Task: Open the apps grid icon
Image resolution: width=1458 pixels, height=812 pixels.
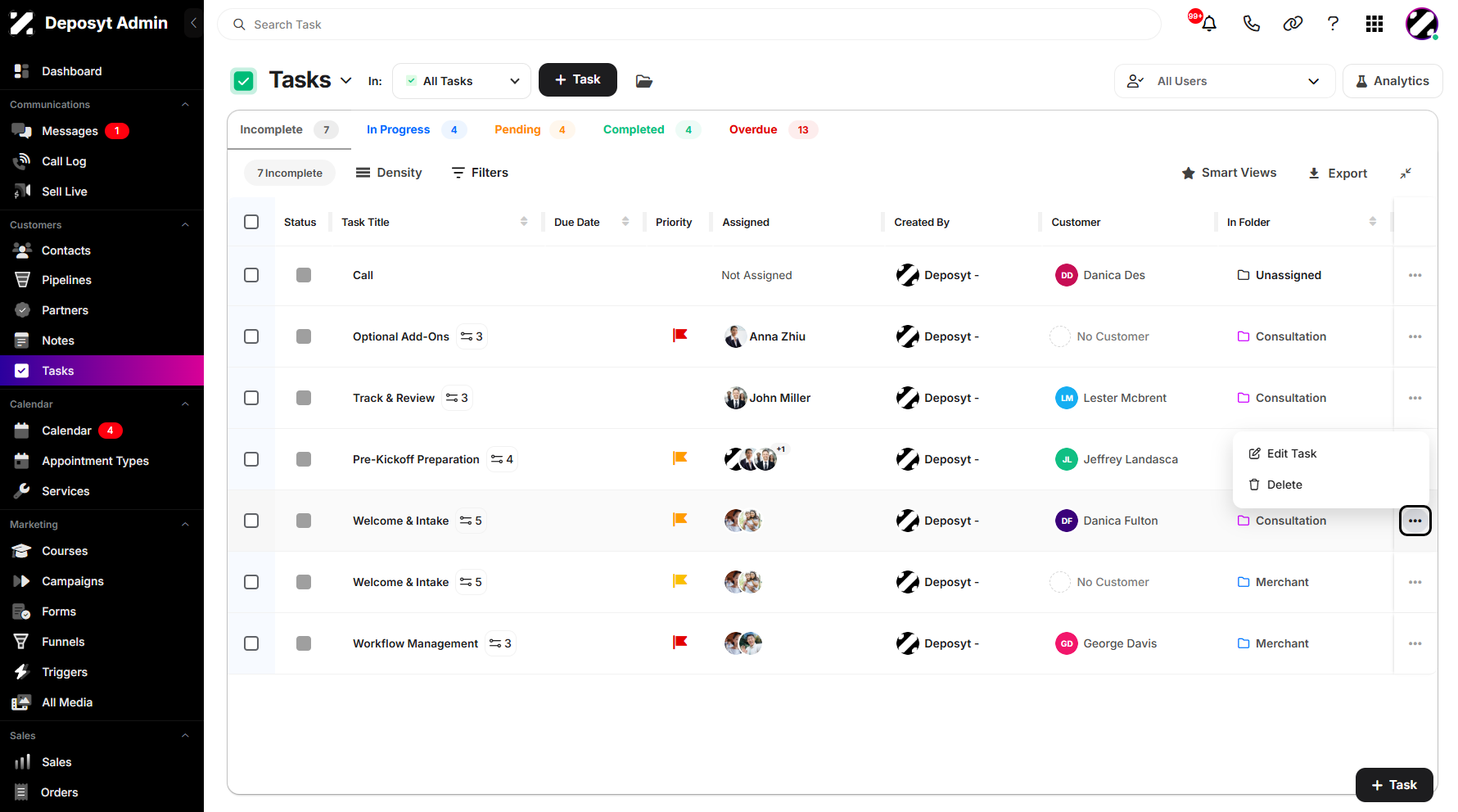Action: pyautogui.click(x=1374, y=24)
